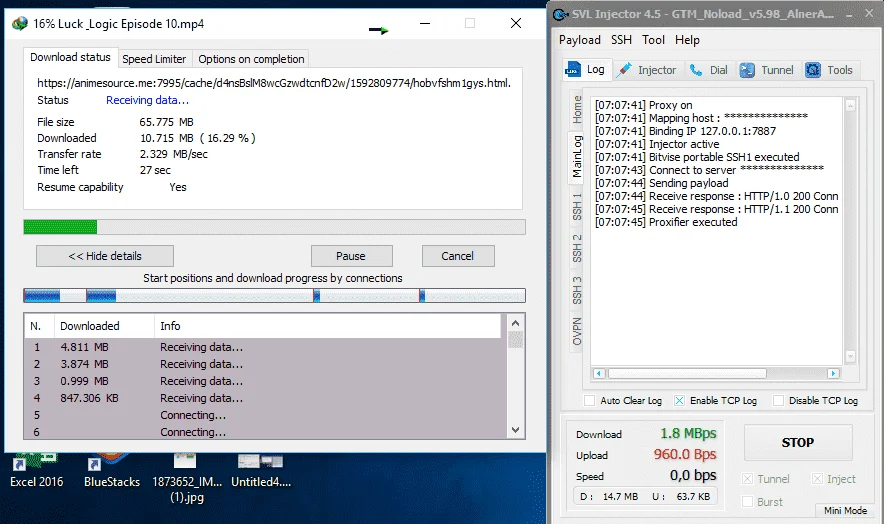Click the STOP button in SVL Injector
Screen dimensions: 884x524
click(798, 443)
